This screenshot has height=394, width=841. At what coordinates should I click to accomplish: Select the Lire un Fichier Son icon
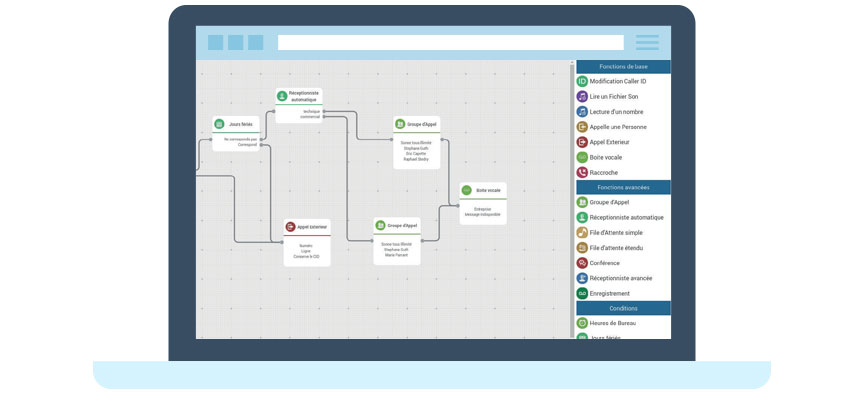(582, 96)
